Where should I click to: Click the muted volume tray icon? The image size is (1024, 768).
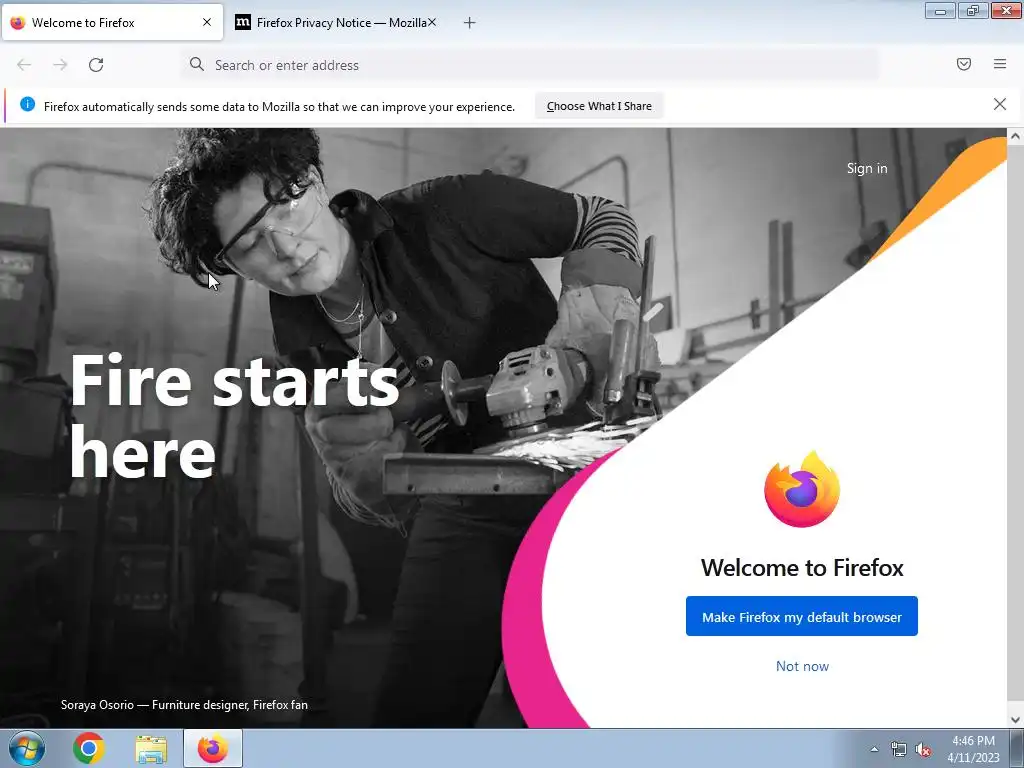tap(922, 750)
